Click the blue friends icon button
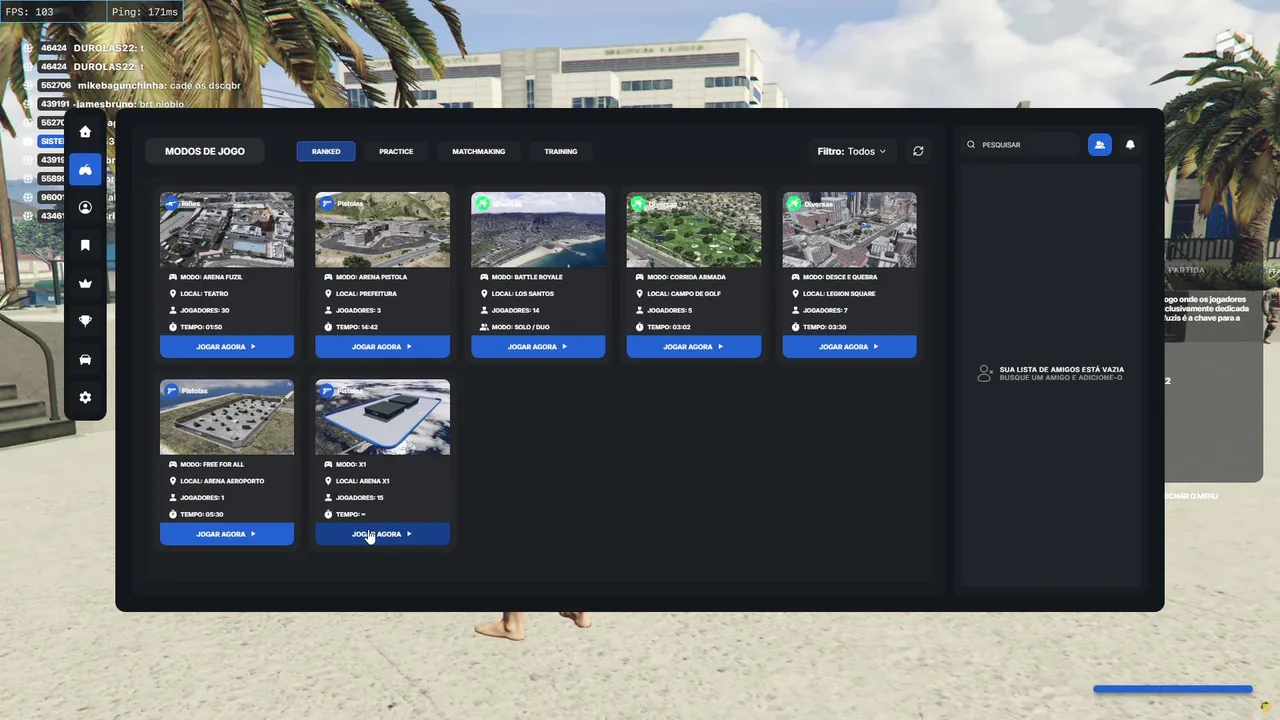This screenshot has height=720, width=1280. click(x=1099, y=145)
